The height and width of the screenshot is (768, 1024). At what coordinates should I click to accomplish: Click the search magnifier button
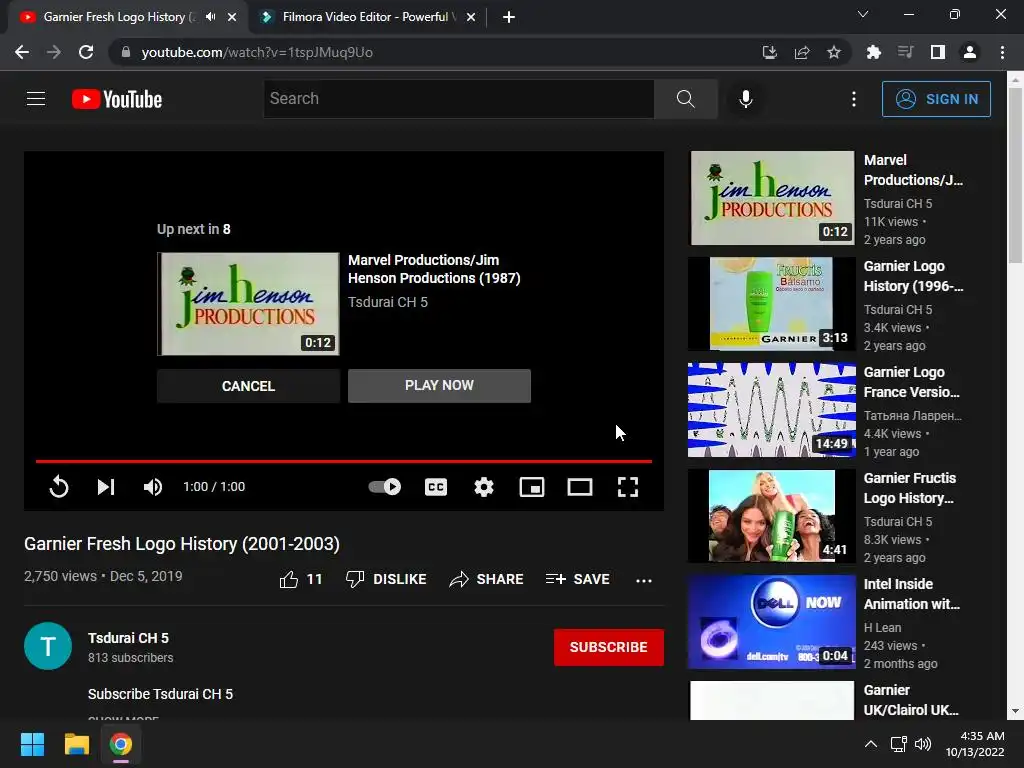tap(686, 99)
